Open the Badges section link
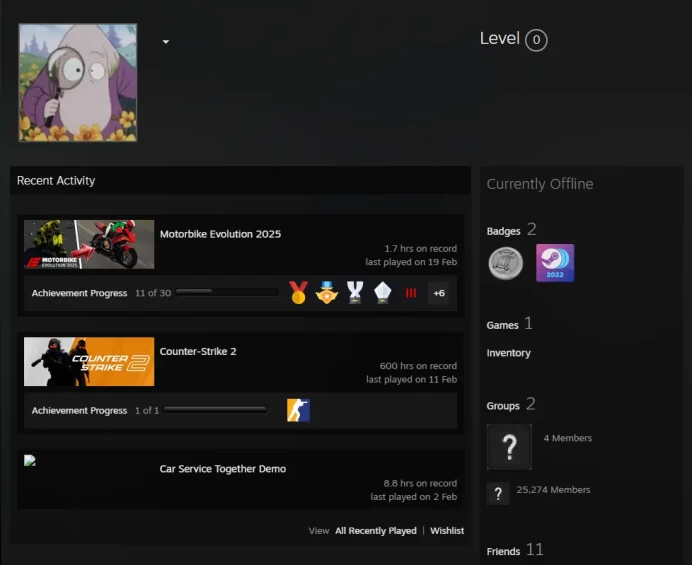The image size is (692, 565). (504, 231)
